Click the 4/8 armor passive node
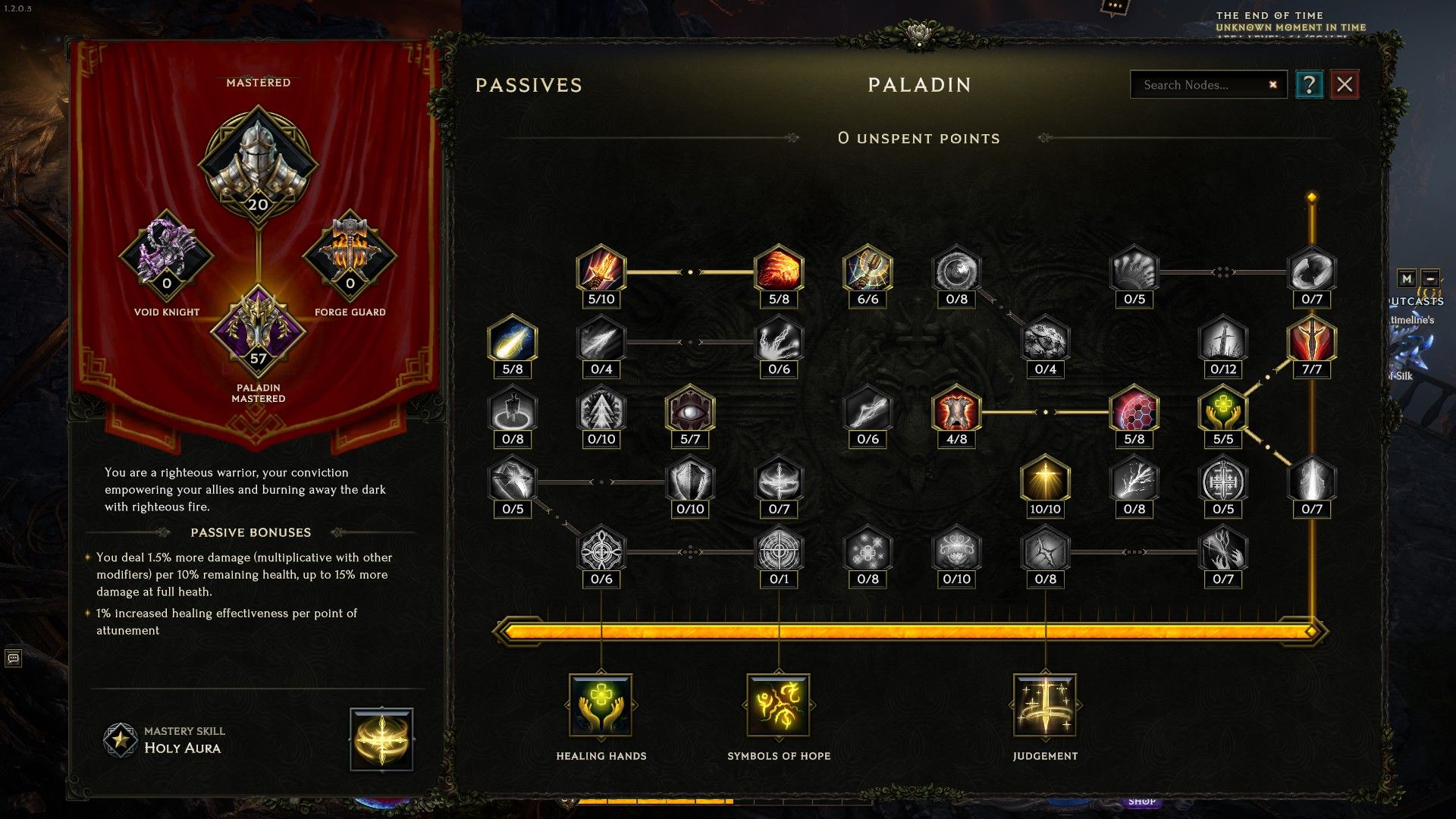Viewport: 1456px width, 819px height. pyautogui.click(x=956, y=411)
